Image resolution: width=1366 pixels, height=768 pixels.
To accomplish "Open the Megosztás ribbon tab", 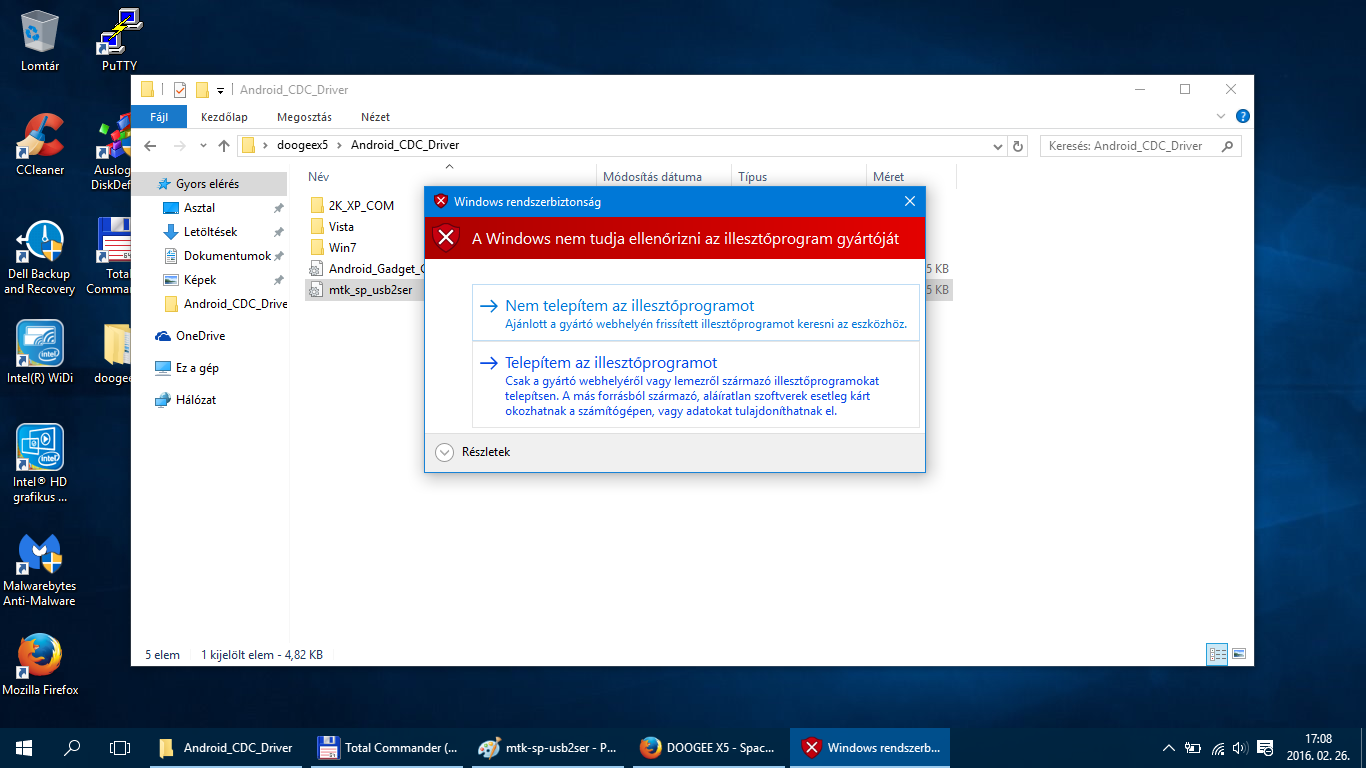I will click(304, 117).
